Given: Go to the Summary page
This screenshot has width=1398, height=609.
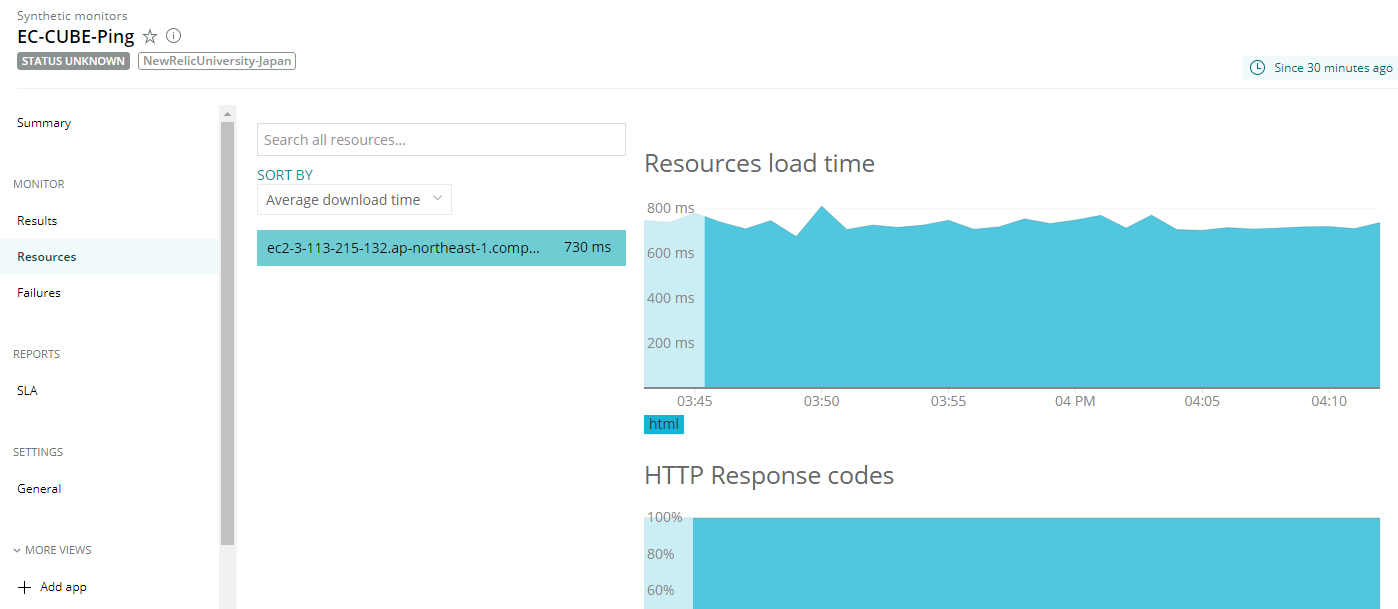Looking at the screenshot, I should 44,123.
